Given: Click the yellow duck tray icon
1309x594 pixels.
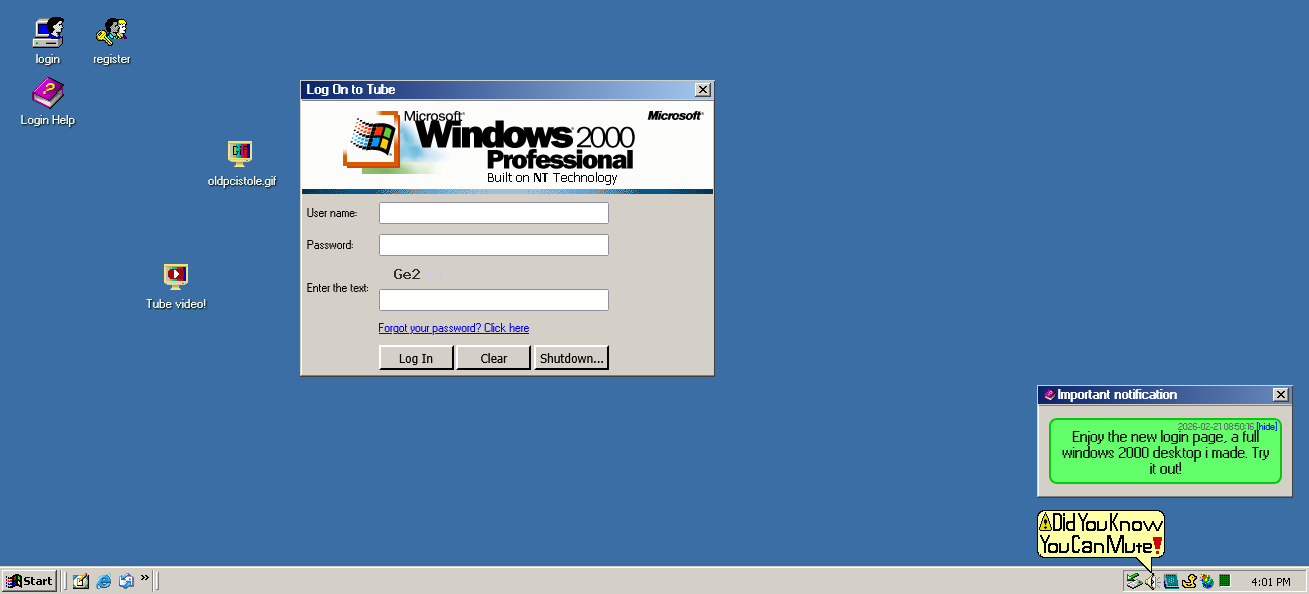Looking at the screenshot, I should tap(1189, 581).
